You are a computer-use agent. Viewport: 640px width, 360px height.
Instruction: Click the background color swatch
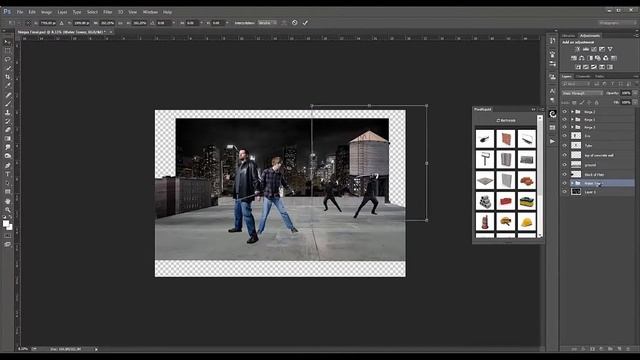click(x=10, y=227)
